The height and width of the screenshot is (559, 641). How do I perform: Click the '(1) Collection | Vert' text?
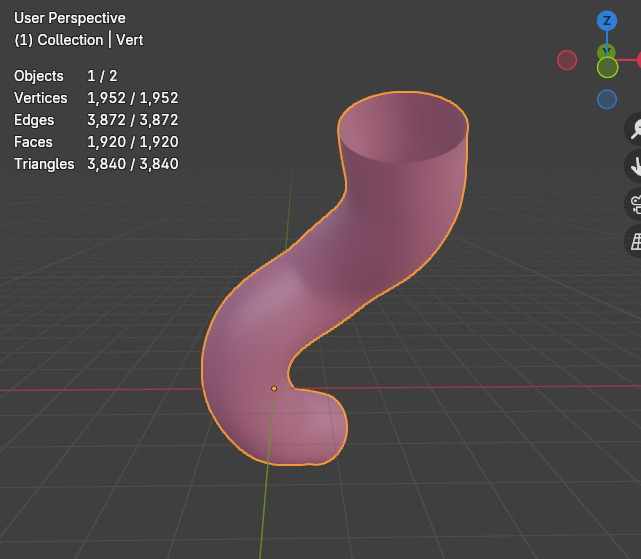coord(79,40)
